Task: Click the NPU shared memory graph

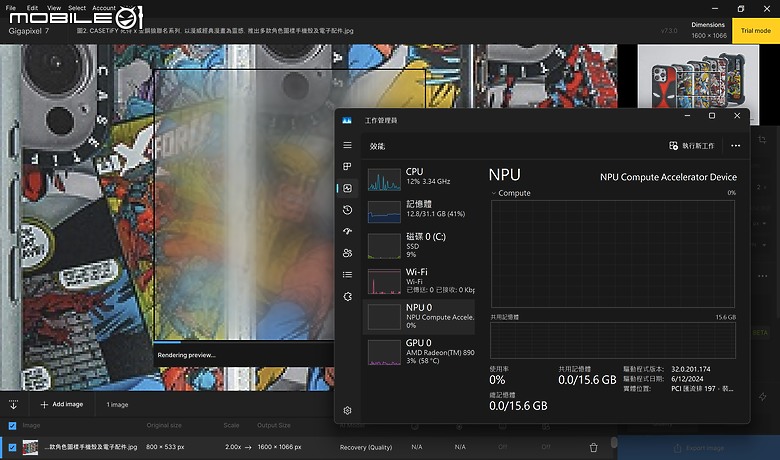Action: pos(613,340)
